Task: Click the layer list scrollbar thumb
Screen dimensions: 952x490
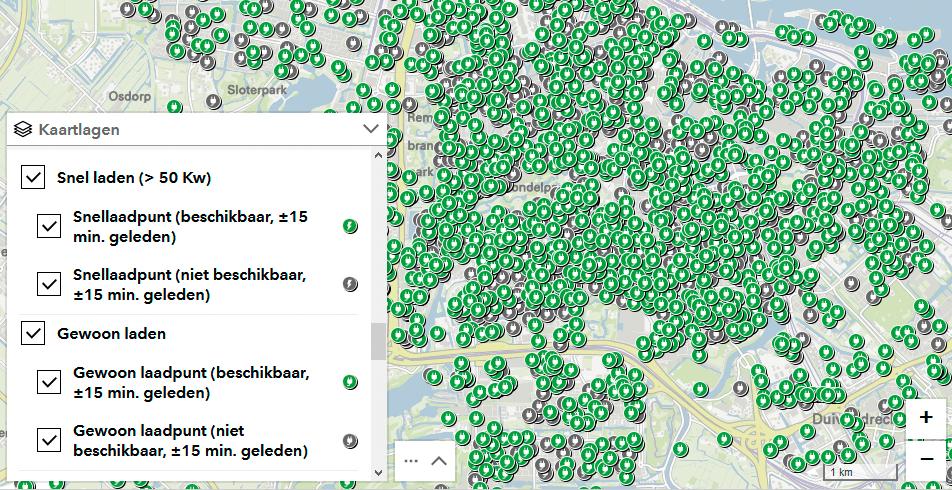Action: pos(378,341)
